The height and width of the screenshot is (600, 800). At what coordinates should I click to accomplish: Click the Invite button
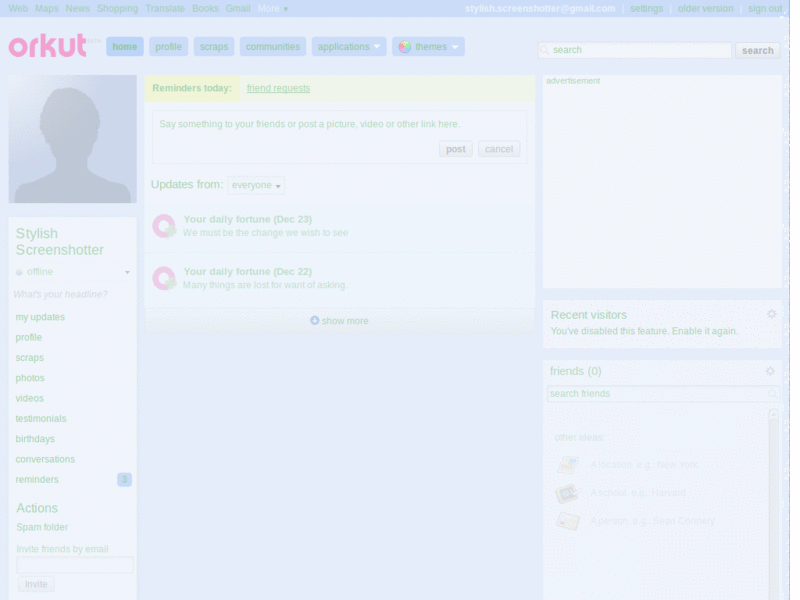36,584
